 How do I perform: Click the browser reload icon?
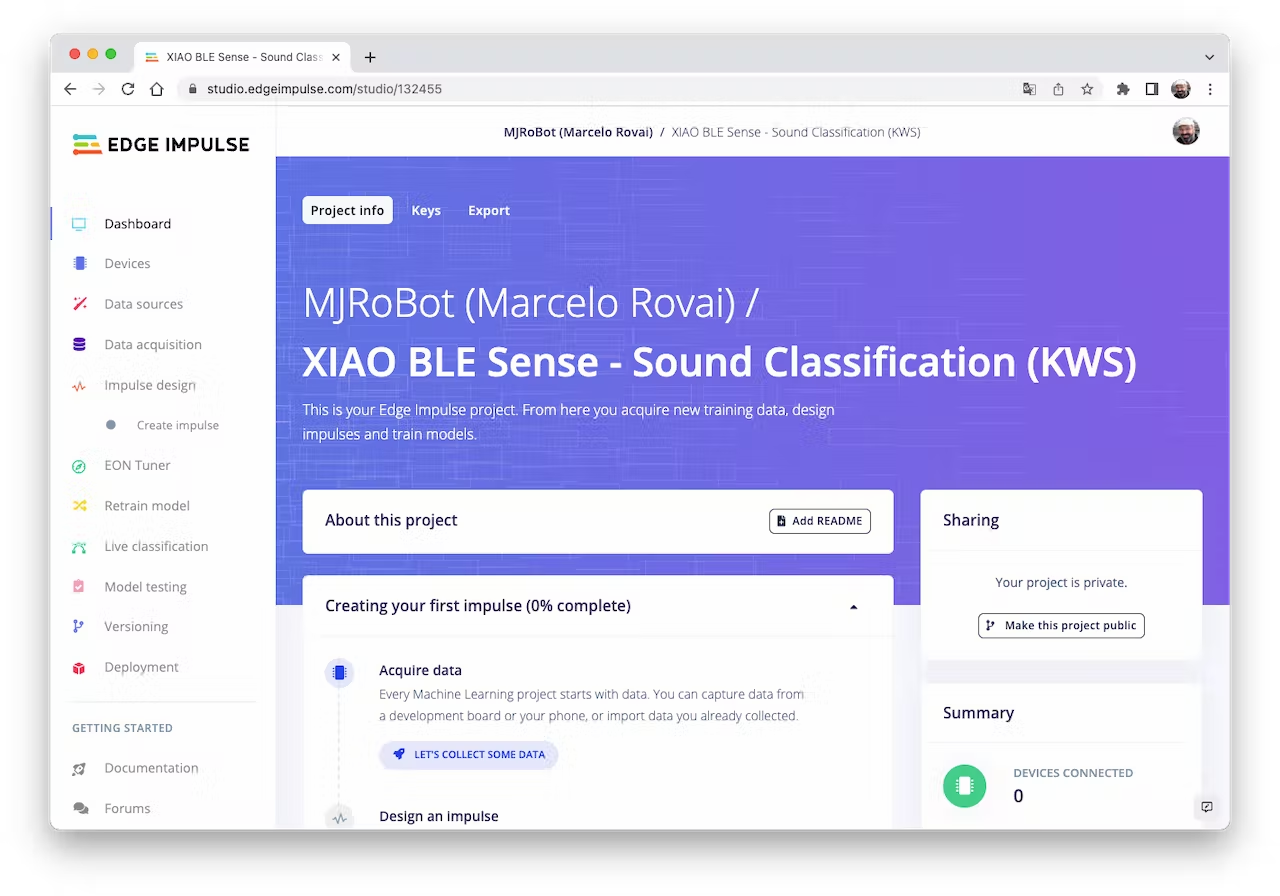pos(128,89)
